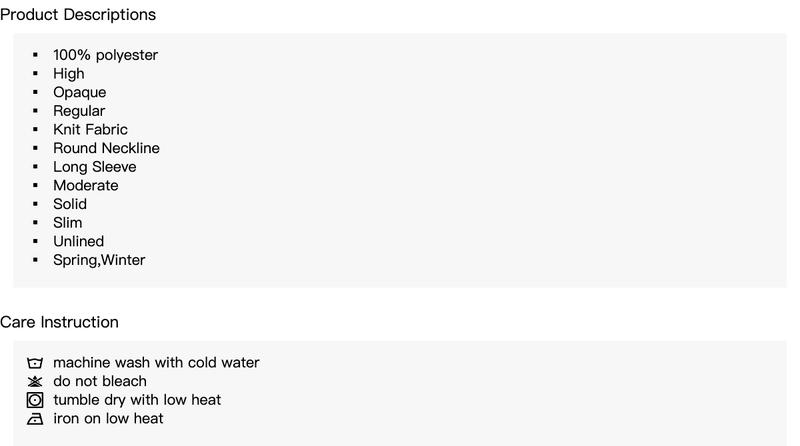The width and height of the screenshot is (800, 446).
Task: Click the Unlined list item
Action: pos(79,241)
